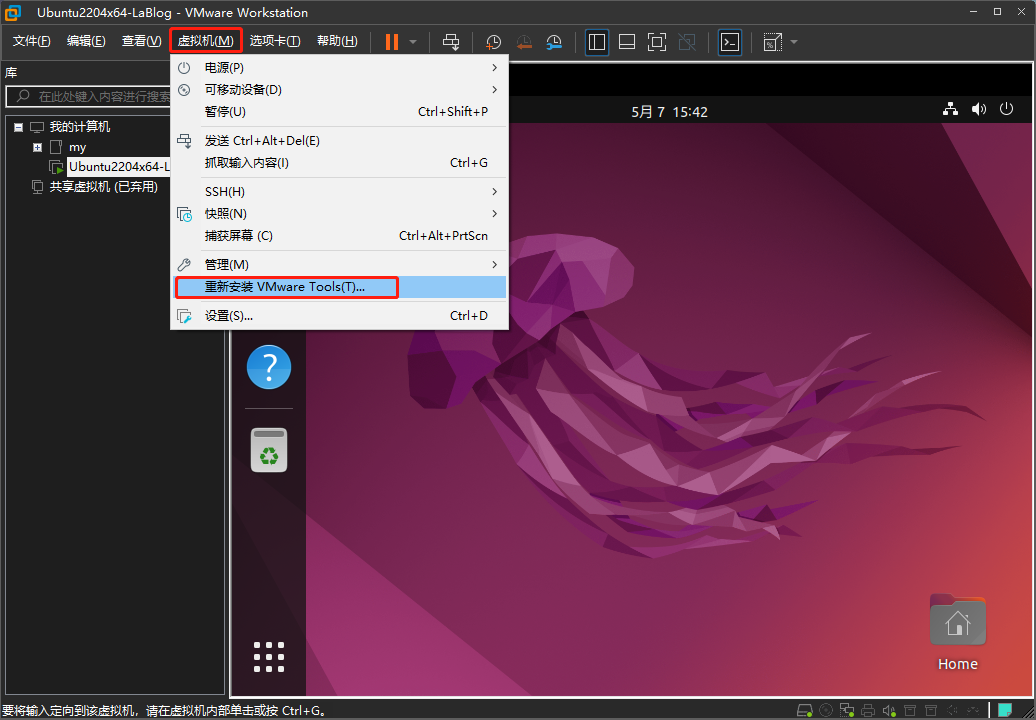
Task: Expand the 管理(M) submenu
Action: [340, 265]
